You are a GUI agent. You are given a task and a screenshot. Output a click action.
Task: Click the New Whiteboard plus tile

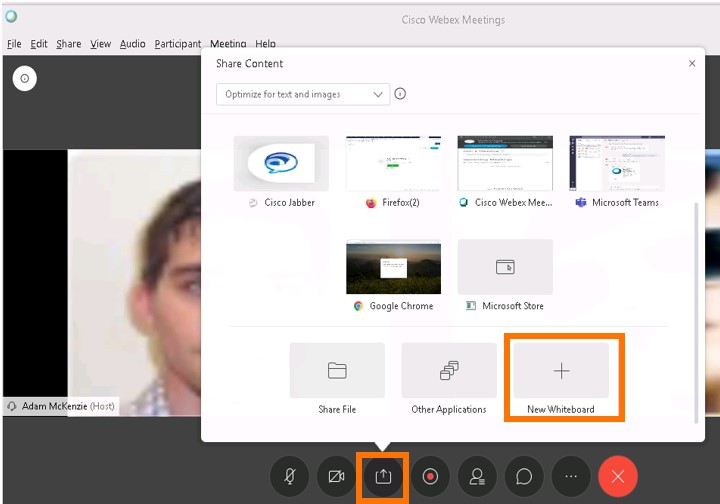click(x=561, y=370)
